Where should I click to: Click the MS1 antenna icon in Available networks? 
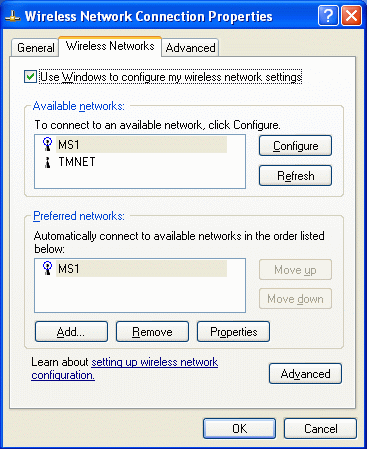[47, 144]
